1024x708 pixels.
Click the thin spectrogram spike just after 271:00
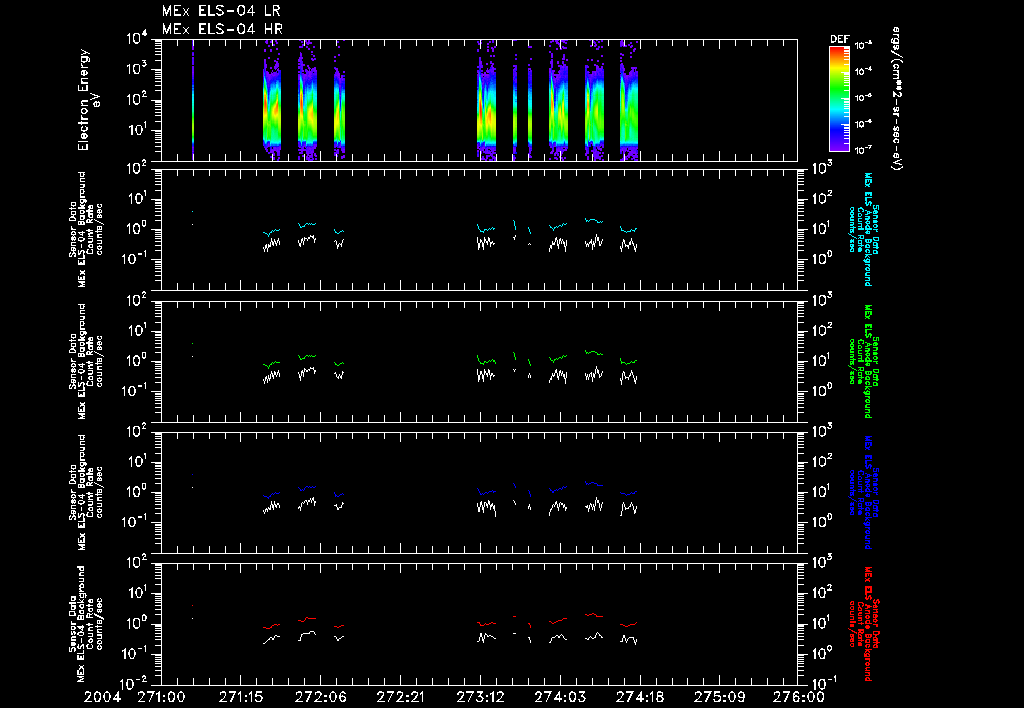pos(193,100)
